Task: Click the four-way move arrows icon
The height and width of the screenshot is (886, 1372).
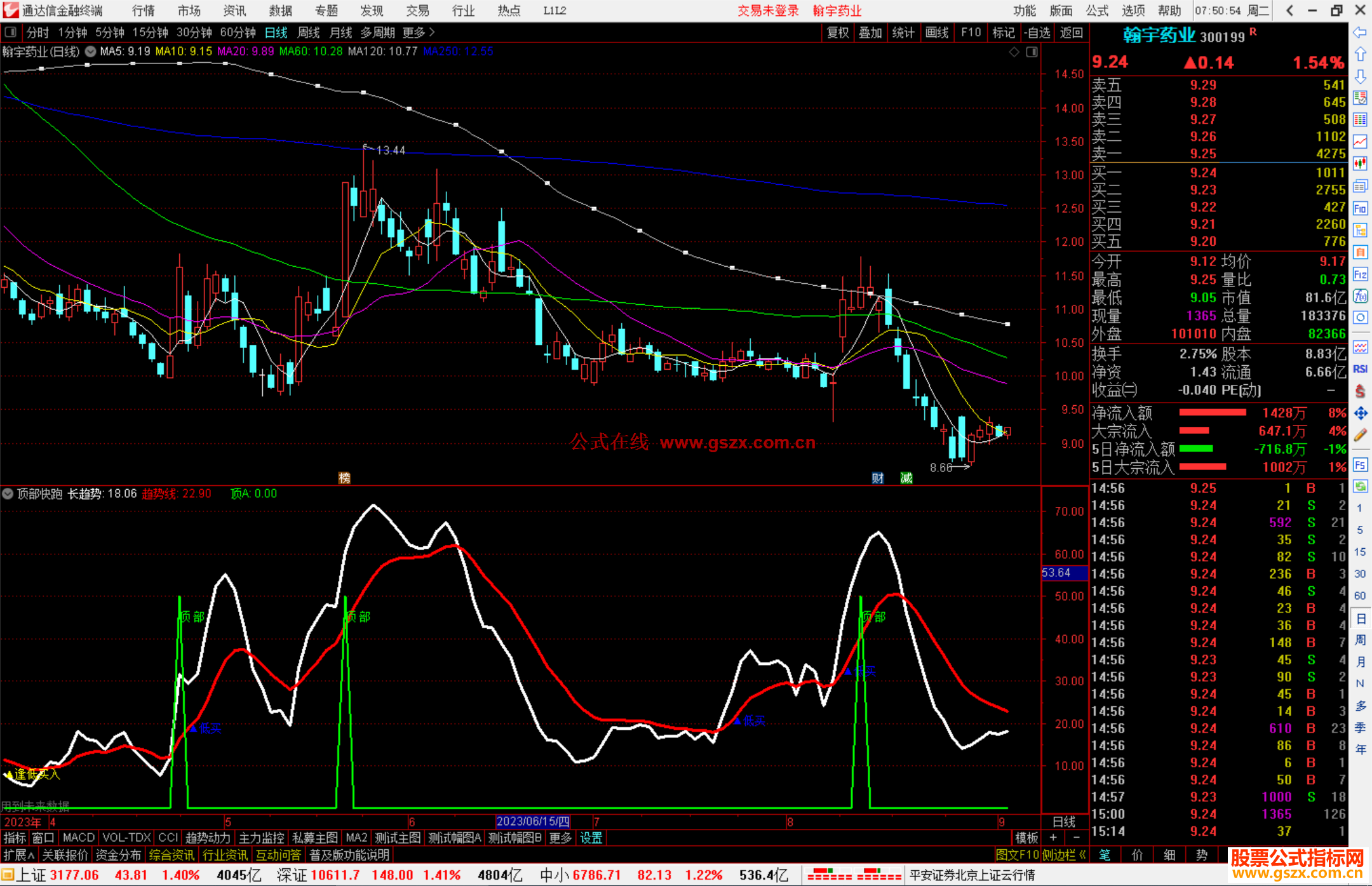Action: point(1360,413)
